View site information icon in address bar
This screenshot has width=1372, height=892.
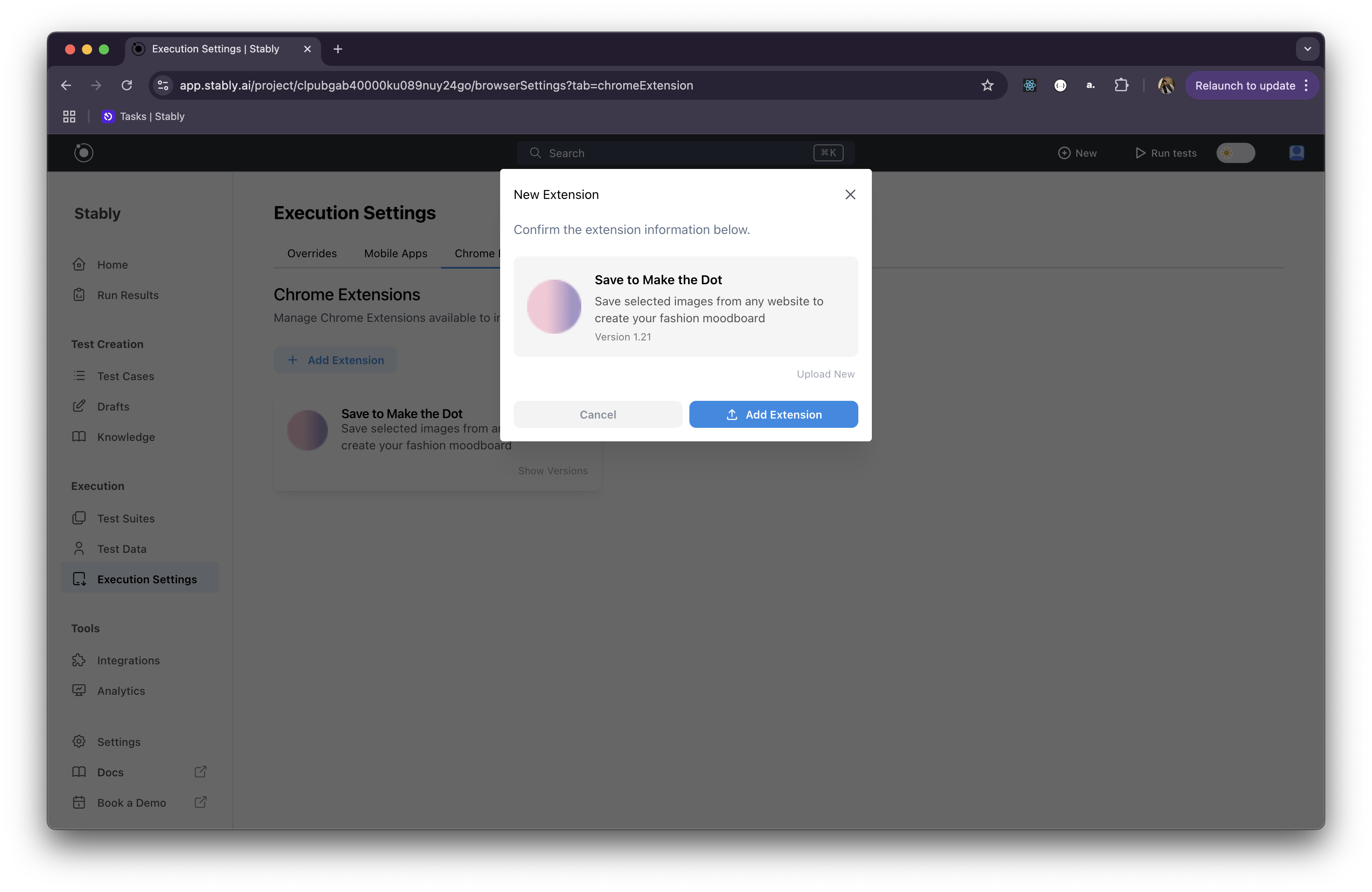[163, 85]
